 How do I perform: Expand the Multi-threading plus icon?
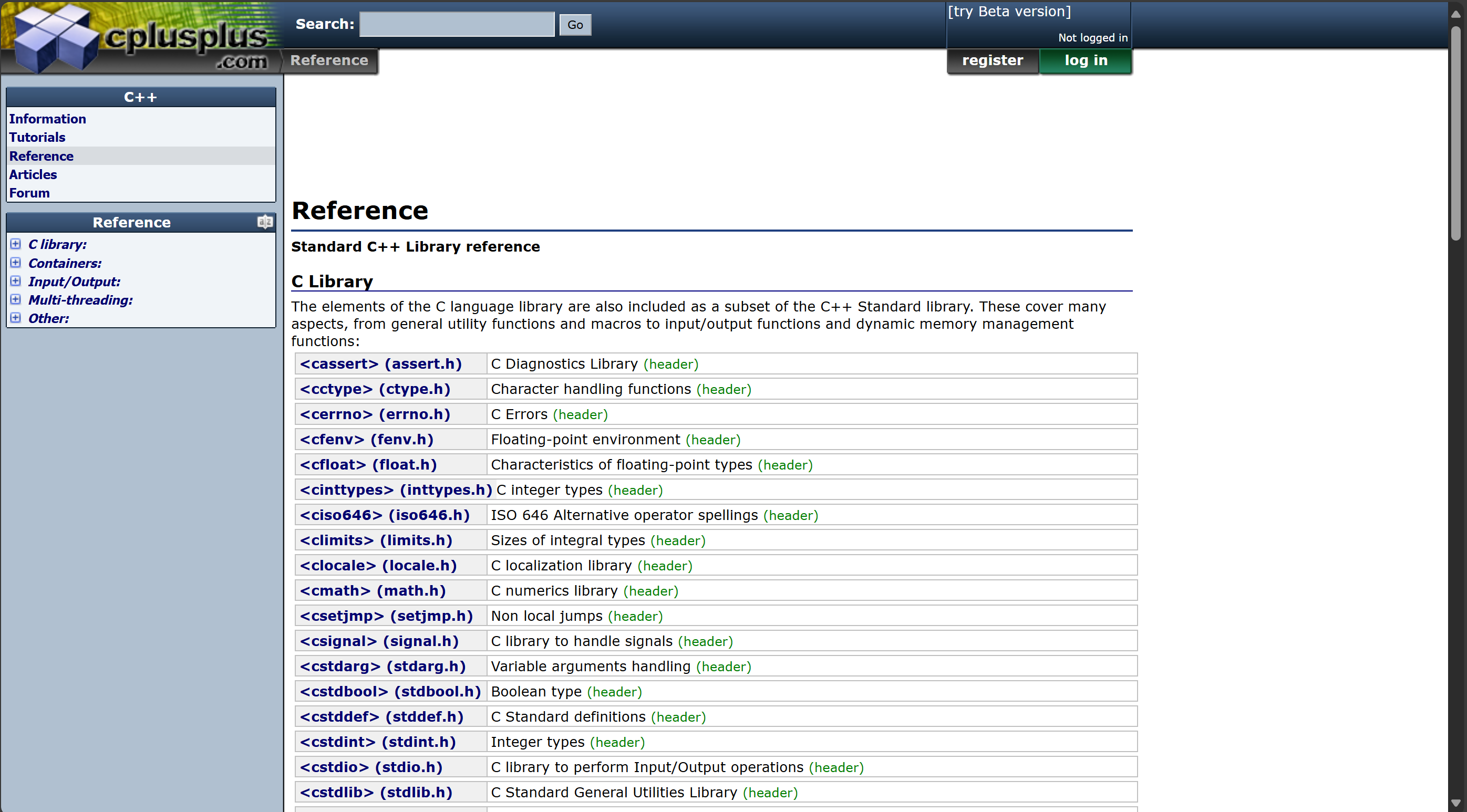(16, 299)
